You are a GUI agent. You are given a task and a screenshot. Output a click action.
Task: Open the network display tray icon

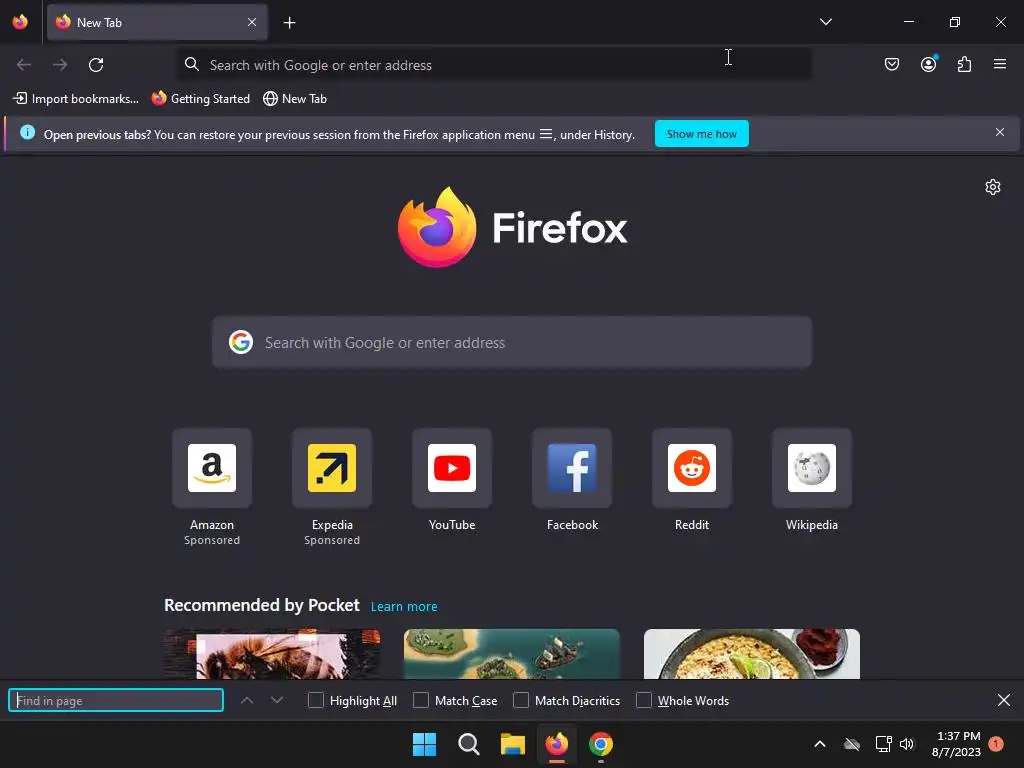point(883,744)
